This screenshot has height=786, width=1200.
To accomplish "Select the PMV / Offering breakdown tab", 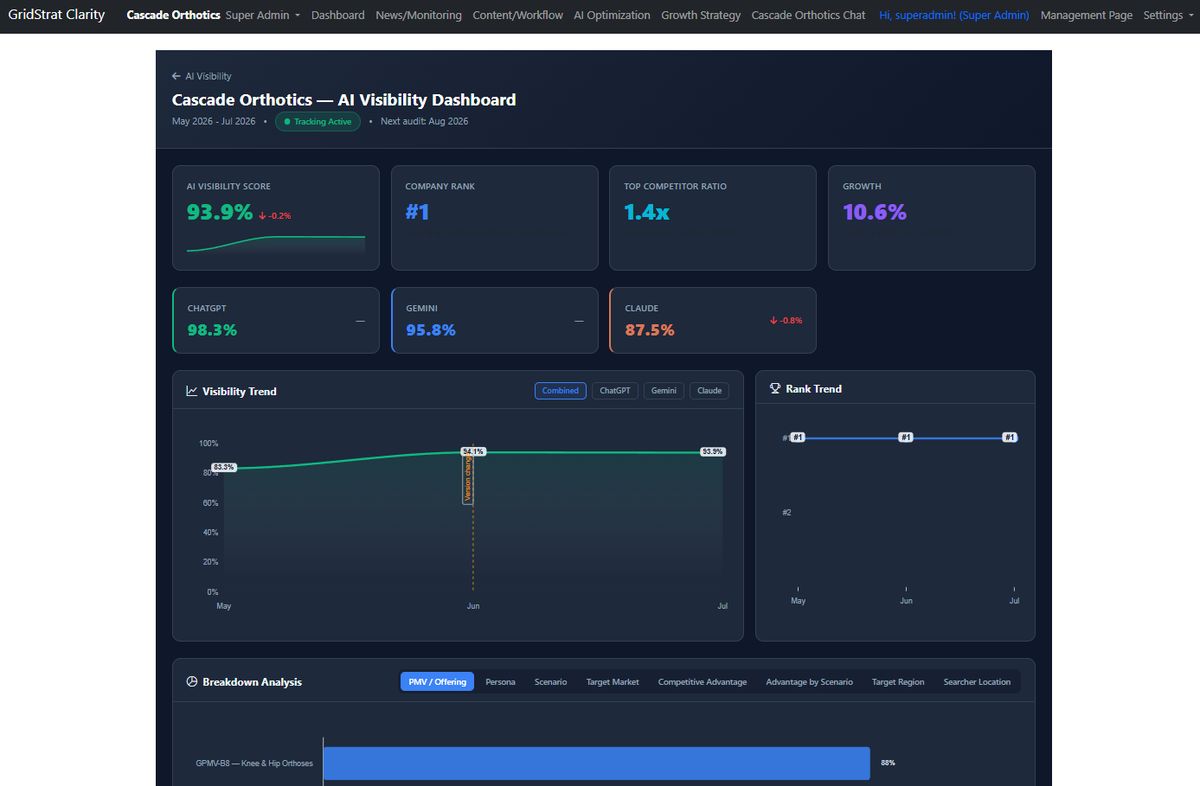I will pyautogui.click(x=437, y=682).
